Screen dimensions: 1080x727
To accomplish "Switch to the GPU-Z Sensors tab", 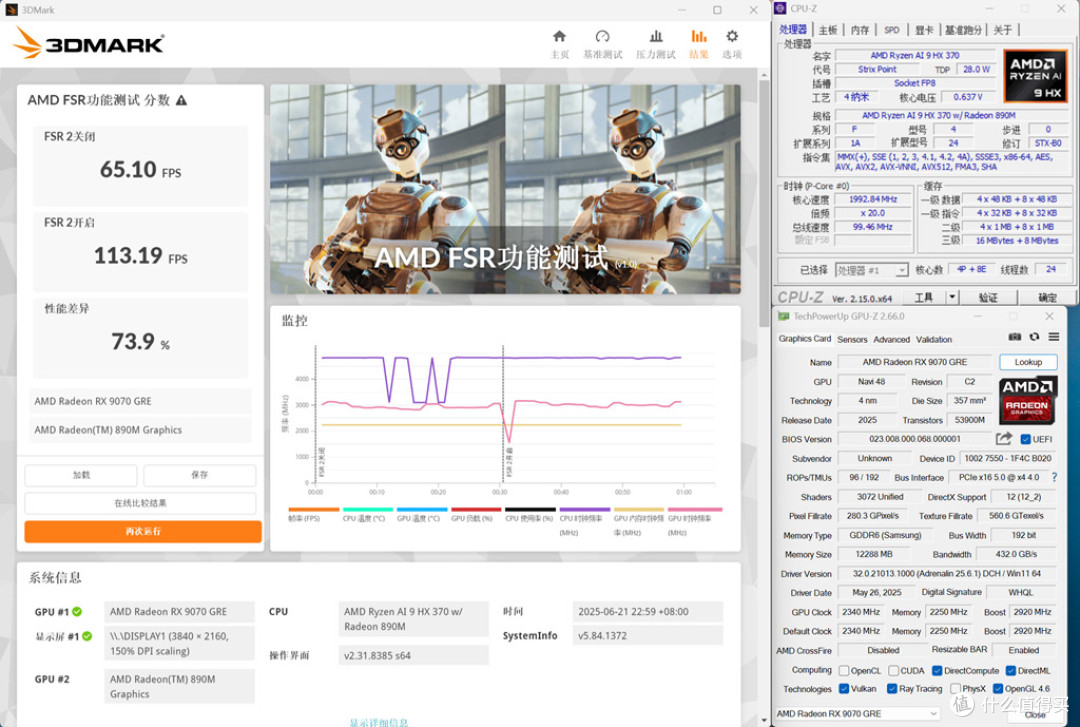I will pos(852,340).
